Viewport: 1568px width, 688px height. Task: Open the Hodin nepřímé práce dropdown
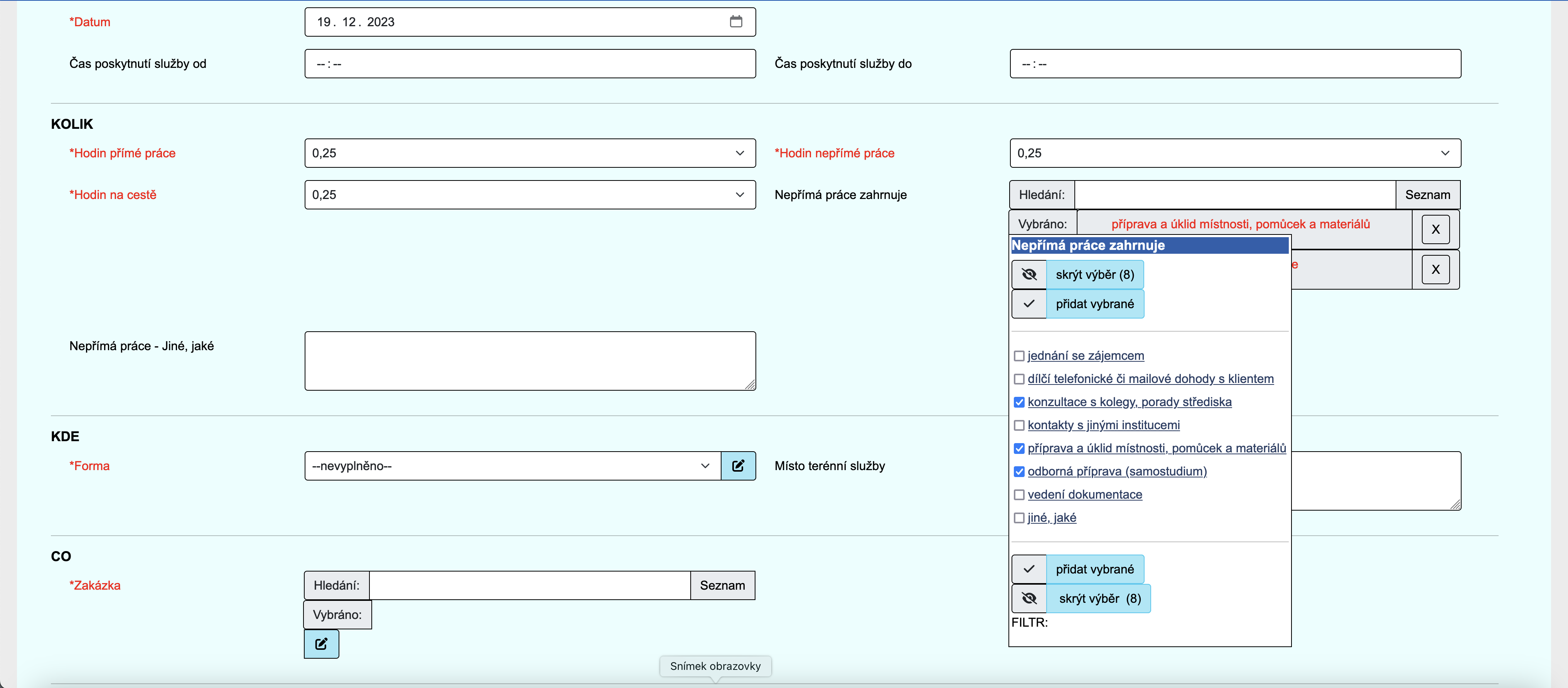click(1234, 153)
